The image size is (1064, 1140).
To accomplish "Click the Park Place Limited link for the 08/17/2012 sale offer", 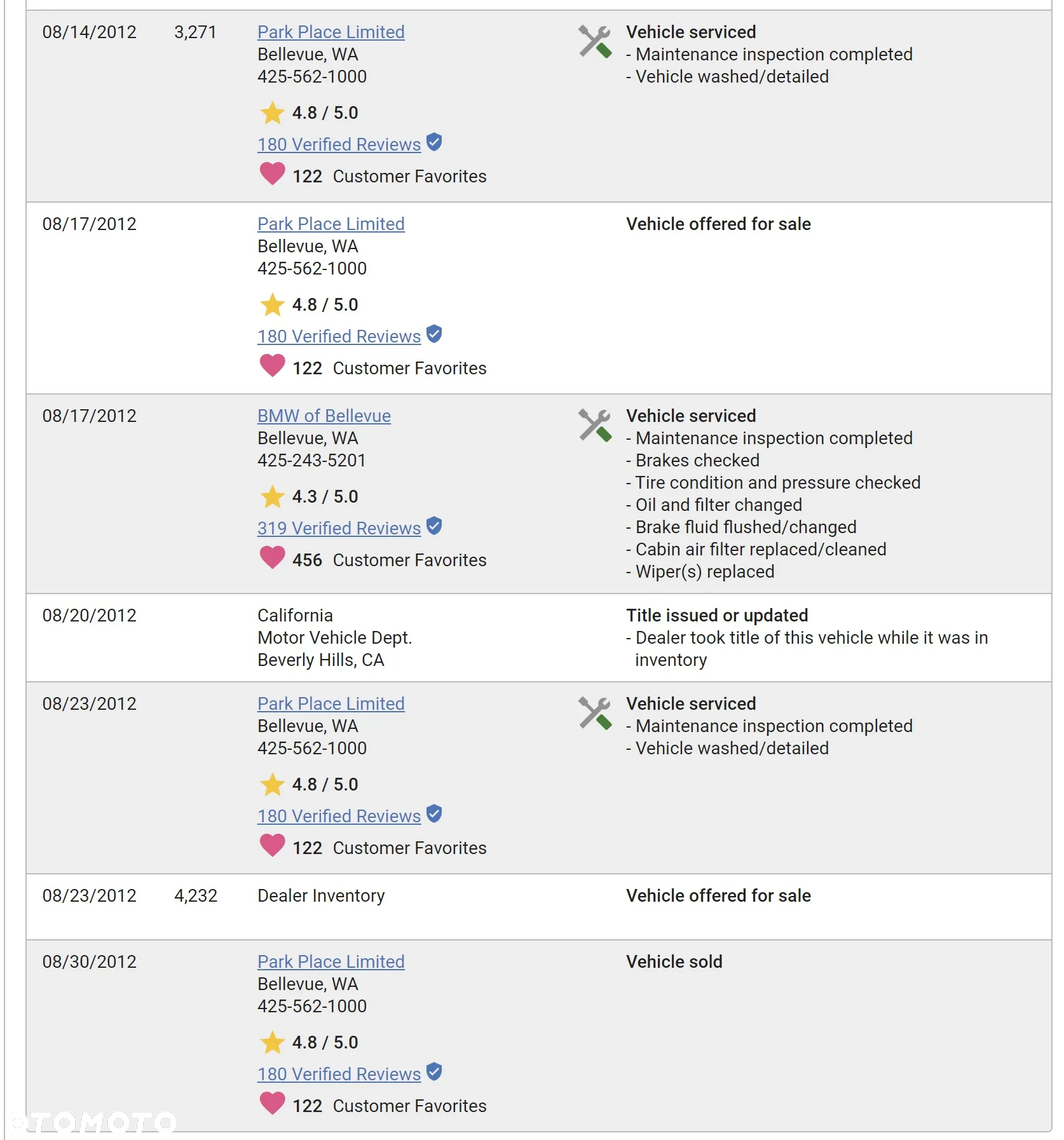I will tap(331, 224).
